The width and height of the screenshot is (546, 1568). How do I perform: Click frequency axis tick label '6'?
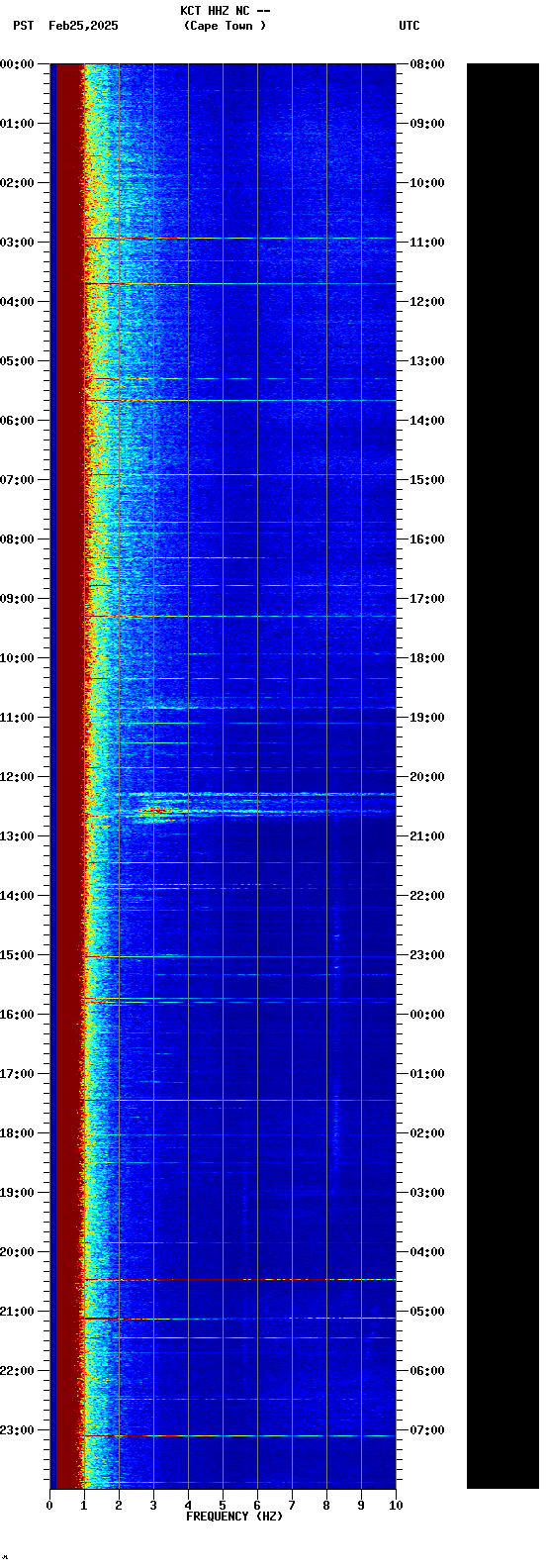257,1506
